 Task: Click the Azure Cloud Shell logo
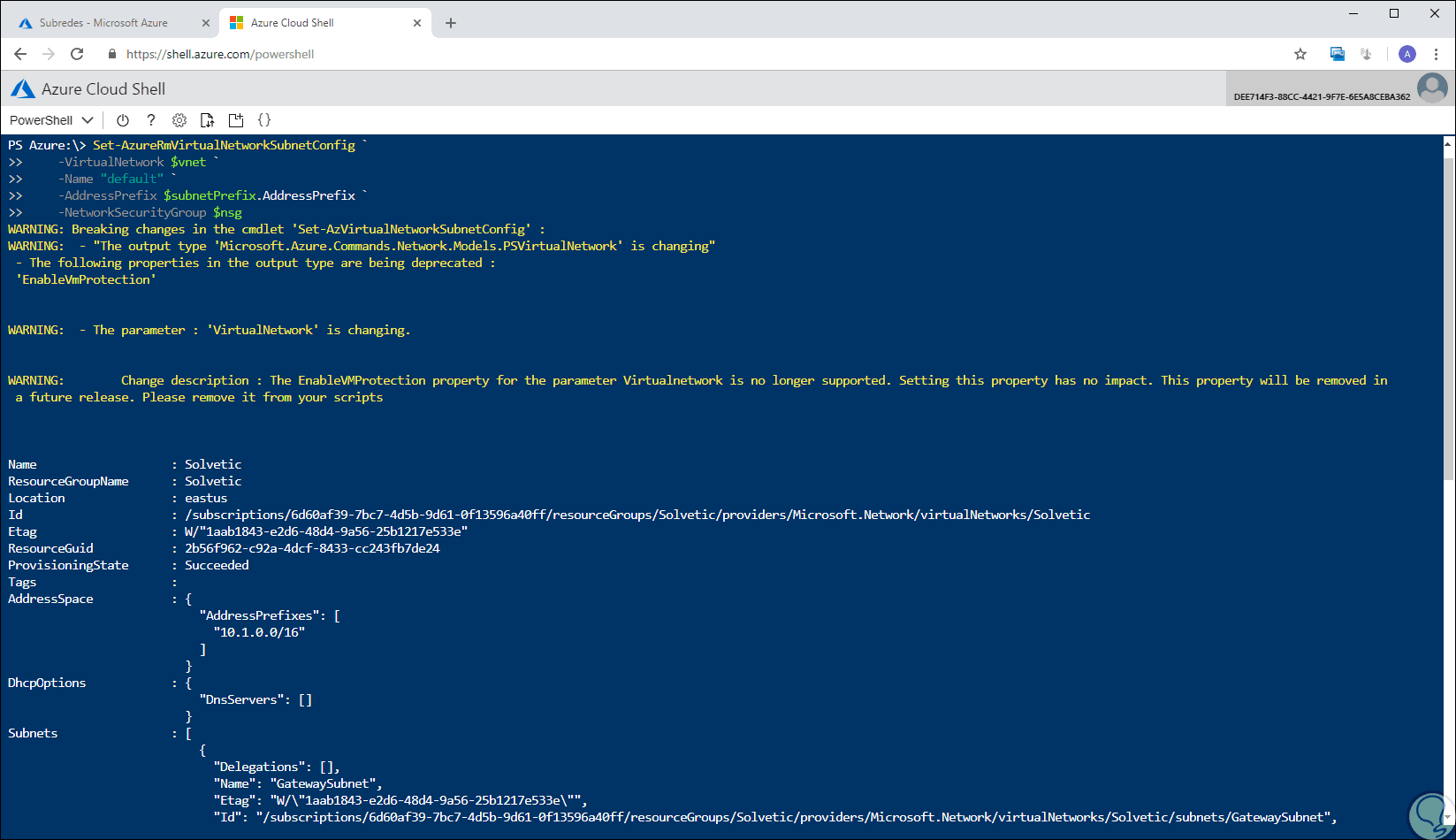(23, 89)
